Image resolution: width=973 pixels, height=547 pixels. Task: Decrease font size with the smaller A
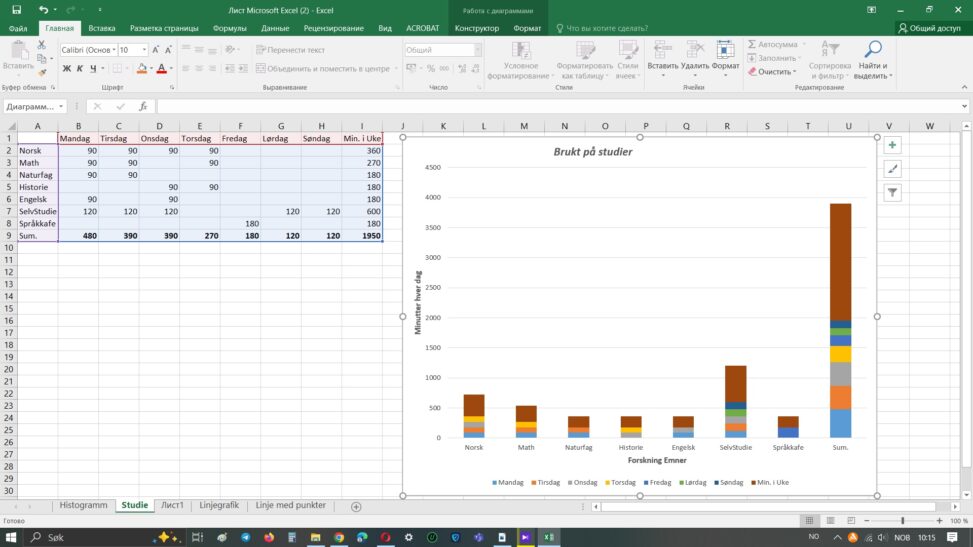[x=168, y=50]
